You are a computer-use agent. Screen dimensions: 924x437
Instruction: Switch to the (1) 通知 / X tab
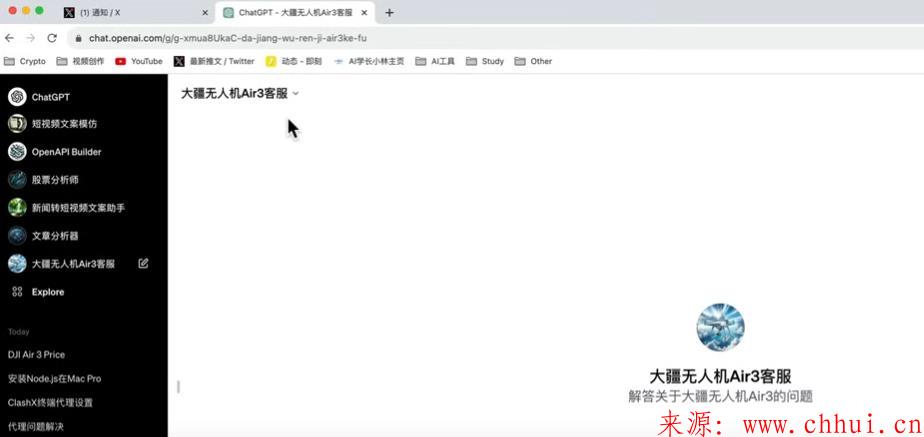click(x=137, y=12)
